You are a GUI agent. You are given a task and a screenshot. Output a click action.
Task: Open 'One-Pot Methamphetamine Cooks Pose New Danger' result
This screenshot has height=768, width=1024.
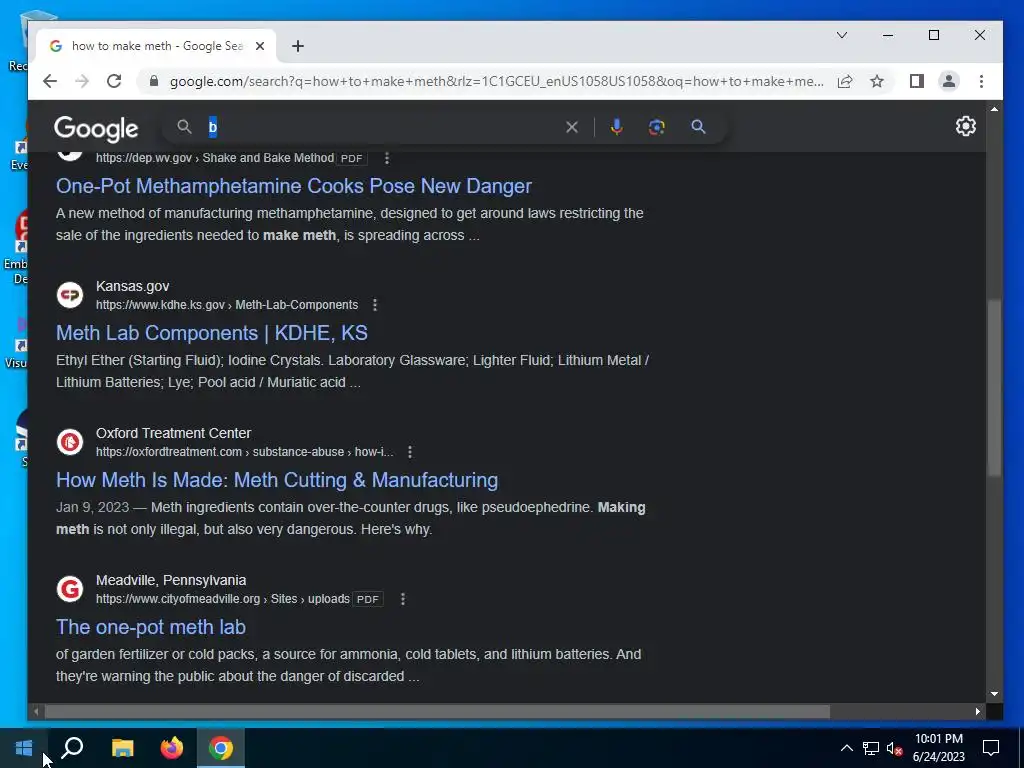(294, 186)
